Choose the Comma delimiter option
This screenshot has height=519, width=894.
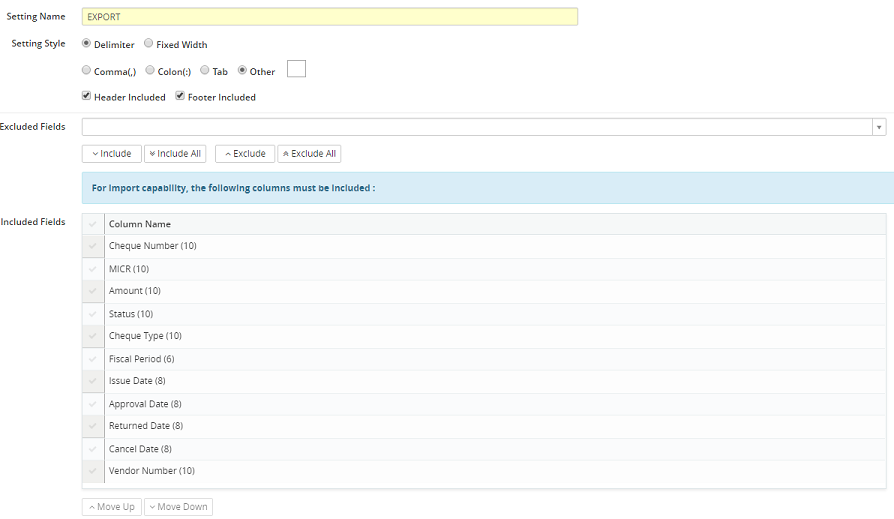click(87, 71)
